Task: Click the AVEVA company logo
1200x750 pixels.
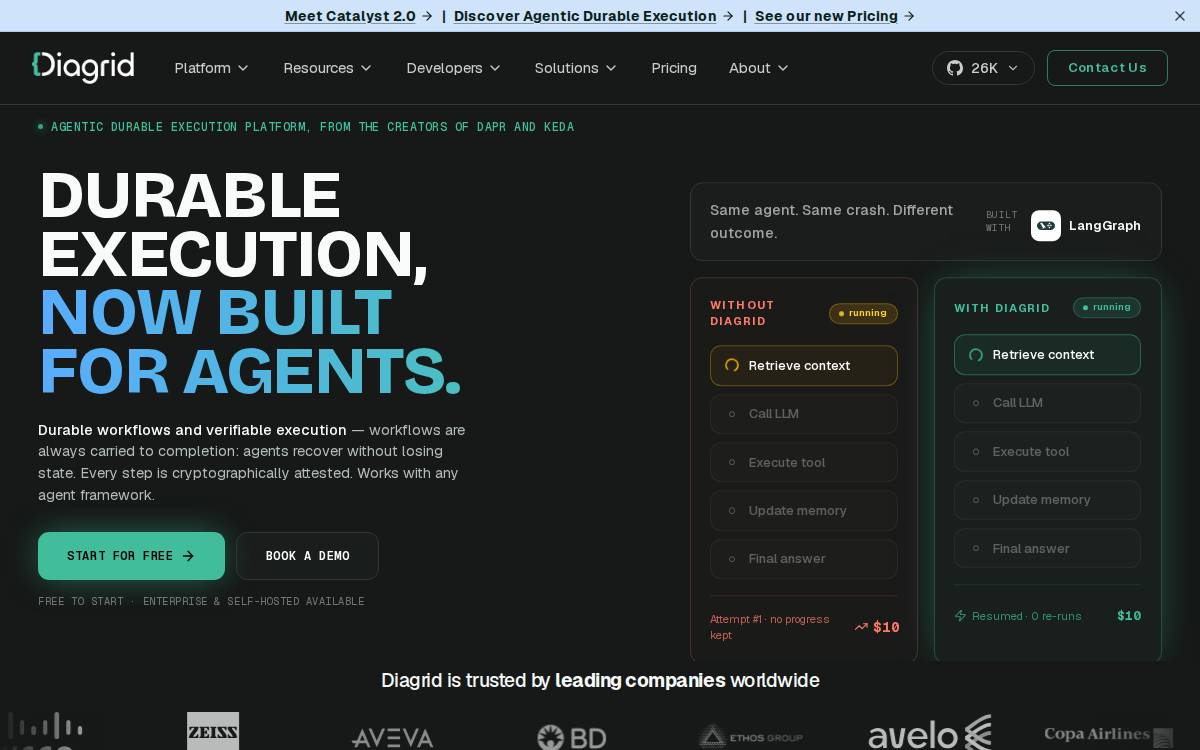Action: [392, 738]
